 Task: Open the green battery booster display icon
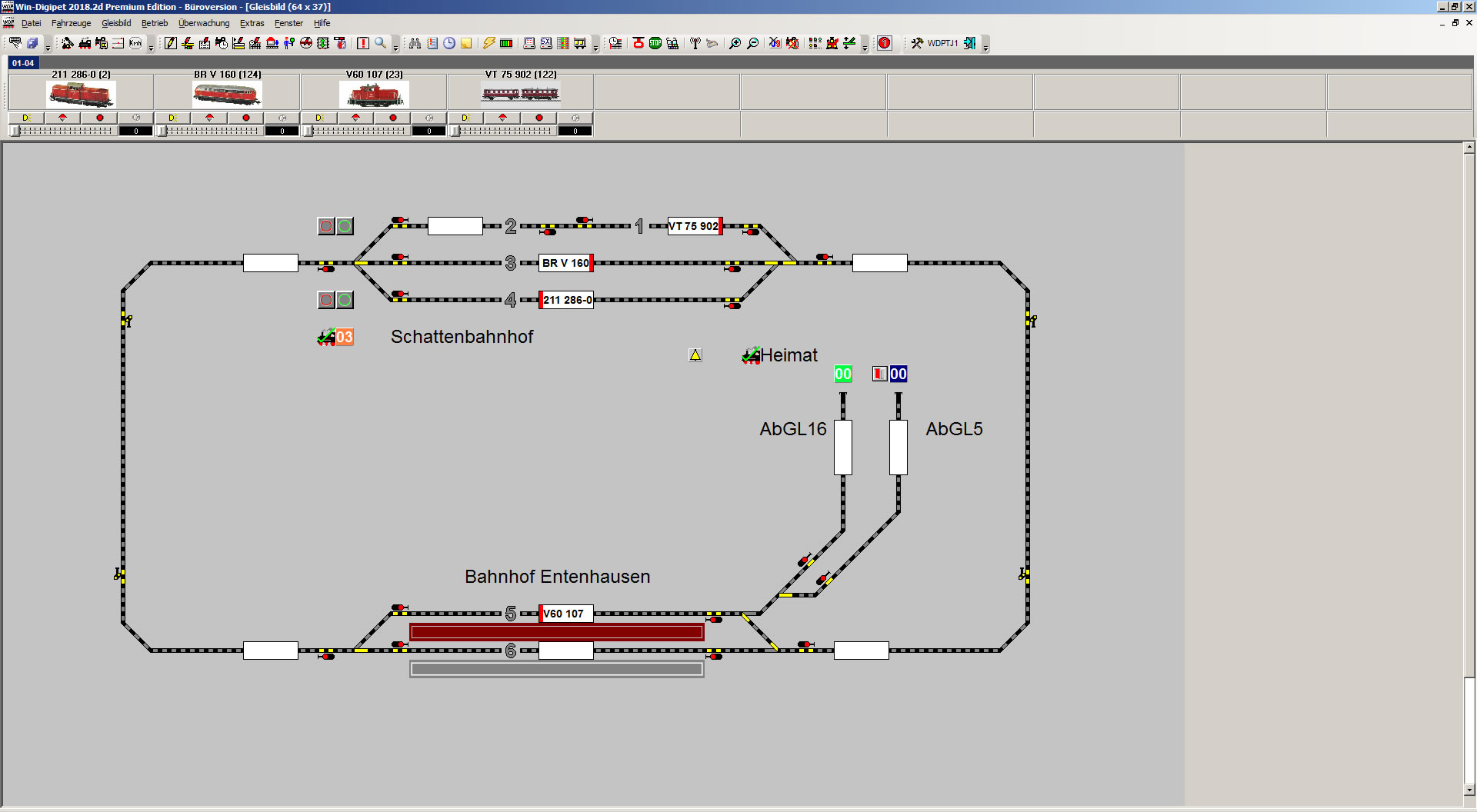pyautogui.click(x=506, y=43)
